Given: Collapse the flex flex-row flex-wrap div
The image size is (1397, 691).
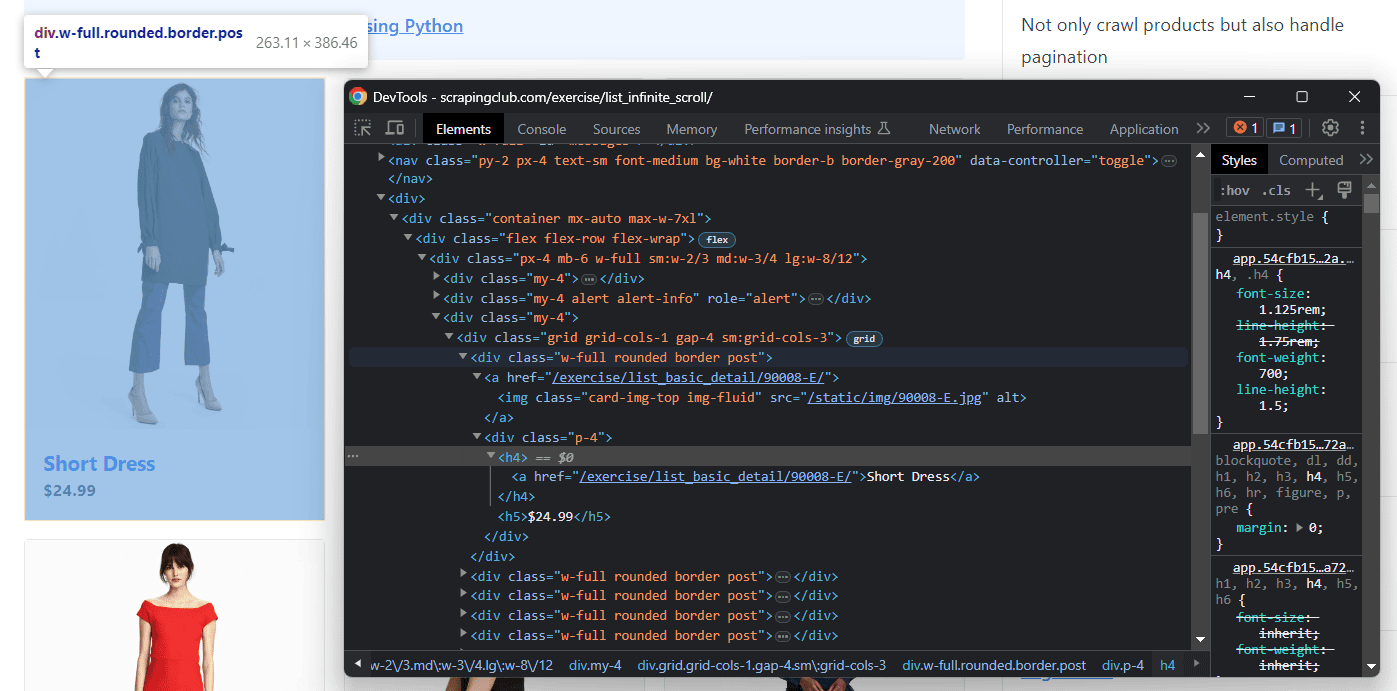Looking at the screenshot, I should (x=408, y=238).
